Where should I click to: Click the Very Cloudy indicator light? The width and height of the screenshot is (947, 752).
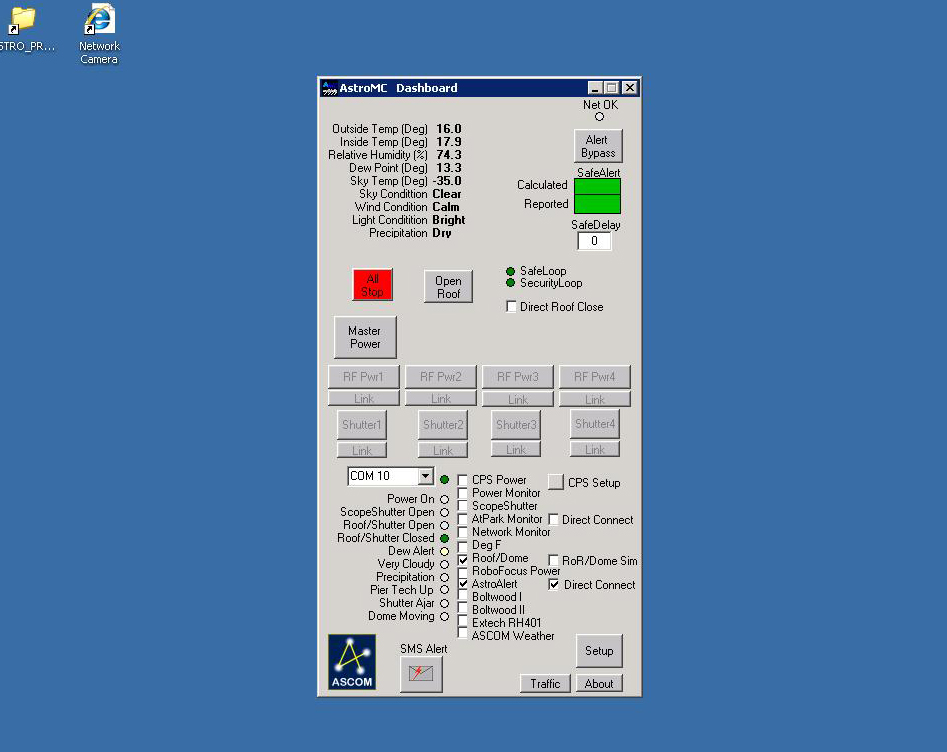tap(445, 564)
